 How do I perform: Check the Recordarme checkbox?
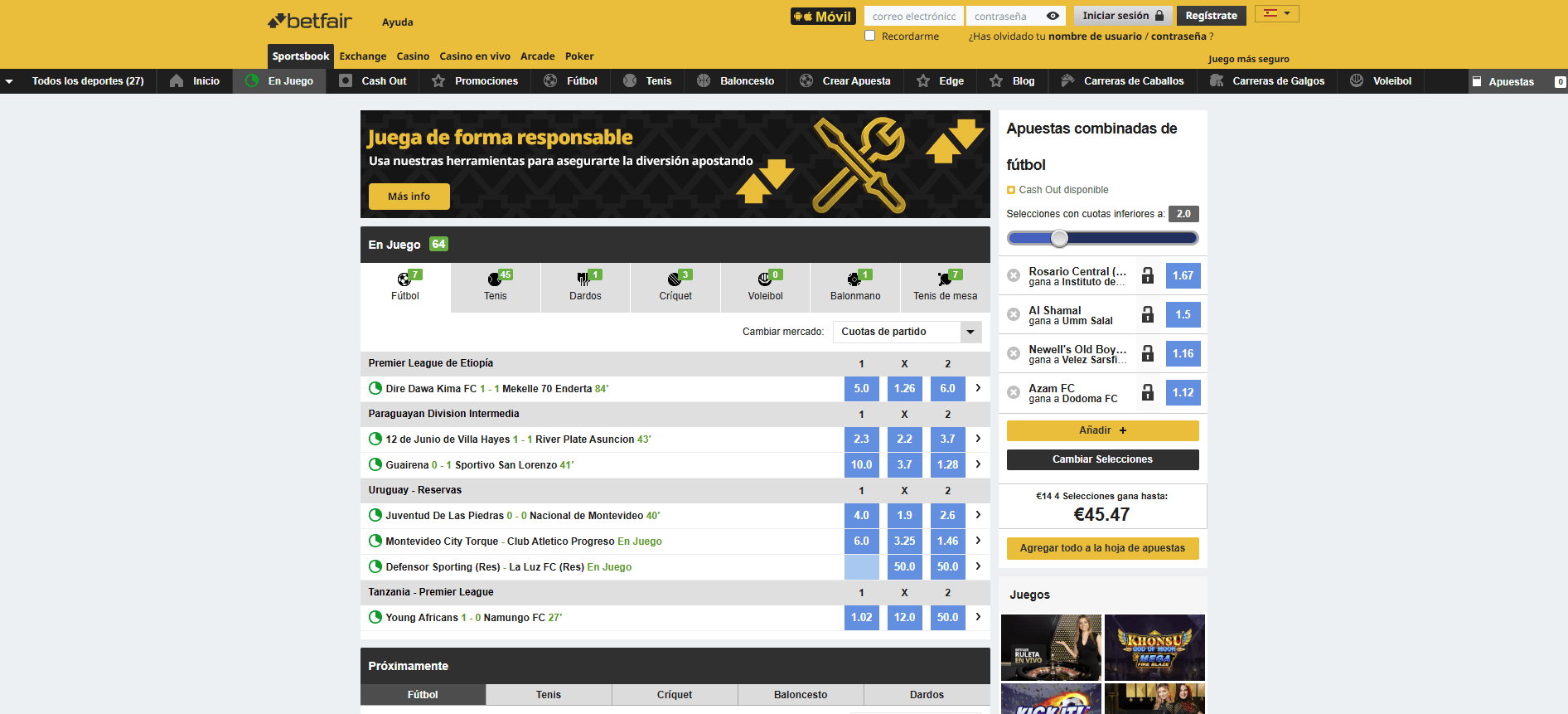point(869,36)
